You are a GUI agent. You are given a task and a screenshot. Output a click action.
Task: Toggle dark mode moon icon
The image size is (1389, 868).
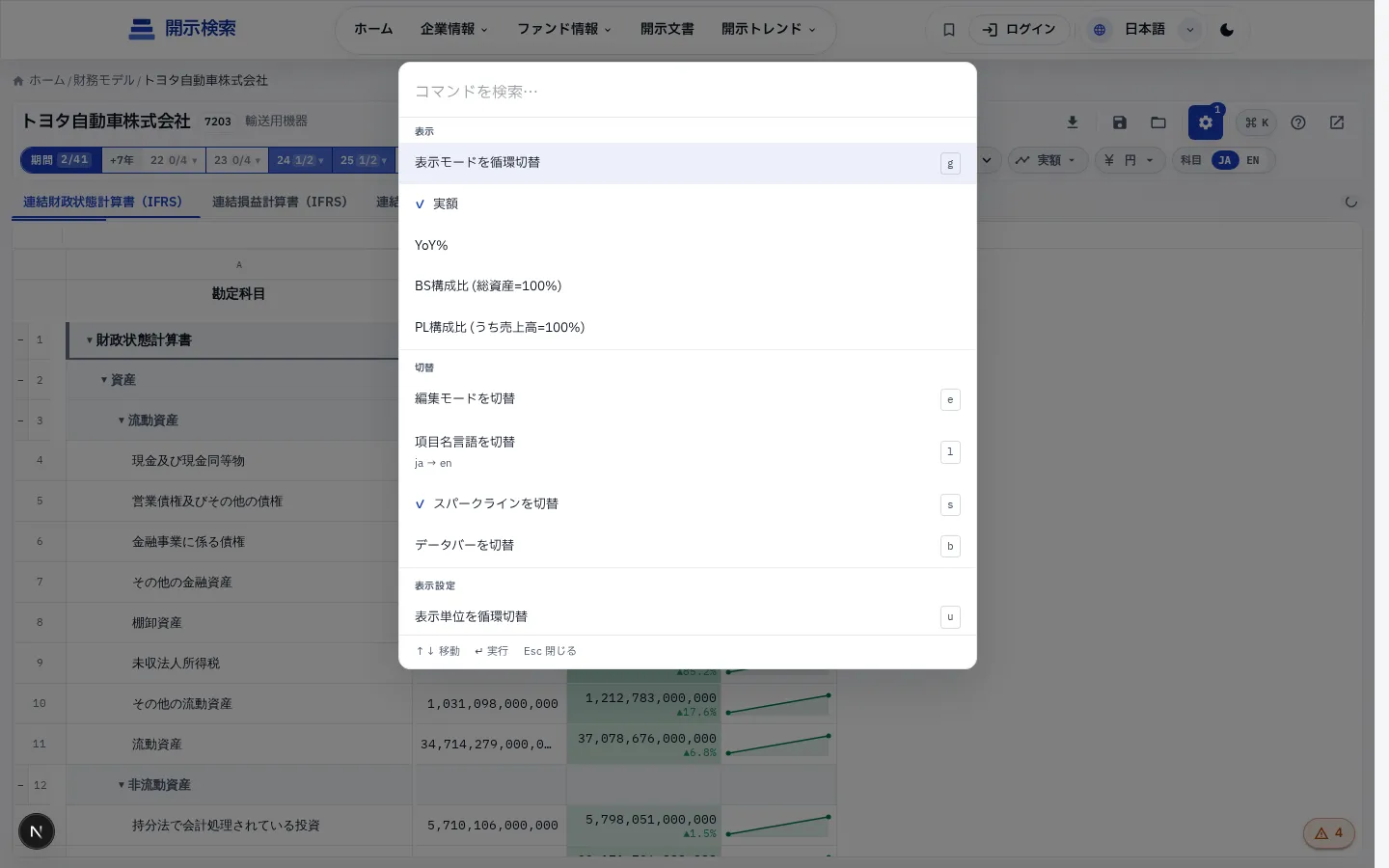click(1227, 30)
